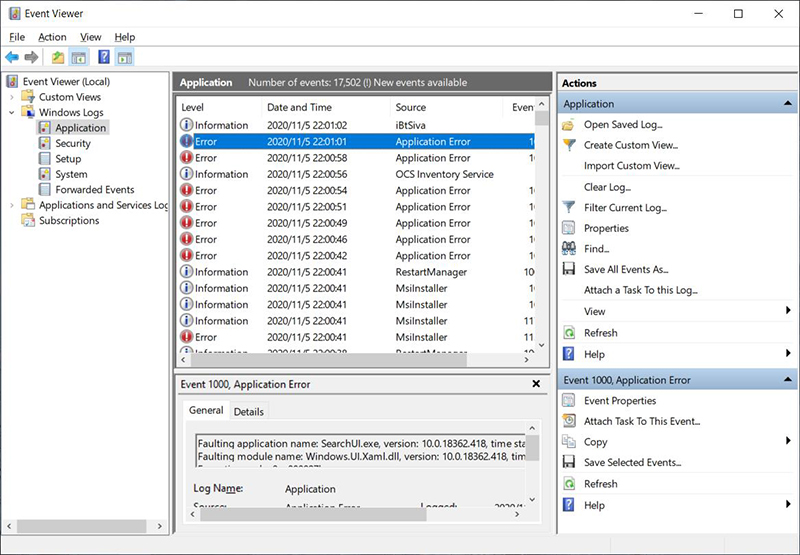The image size is (800, 555).
Task: Switch to the Details tab
Action: coord(249,411)
